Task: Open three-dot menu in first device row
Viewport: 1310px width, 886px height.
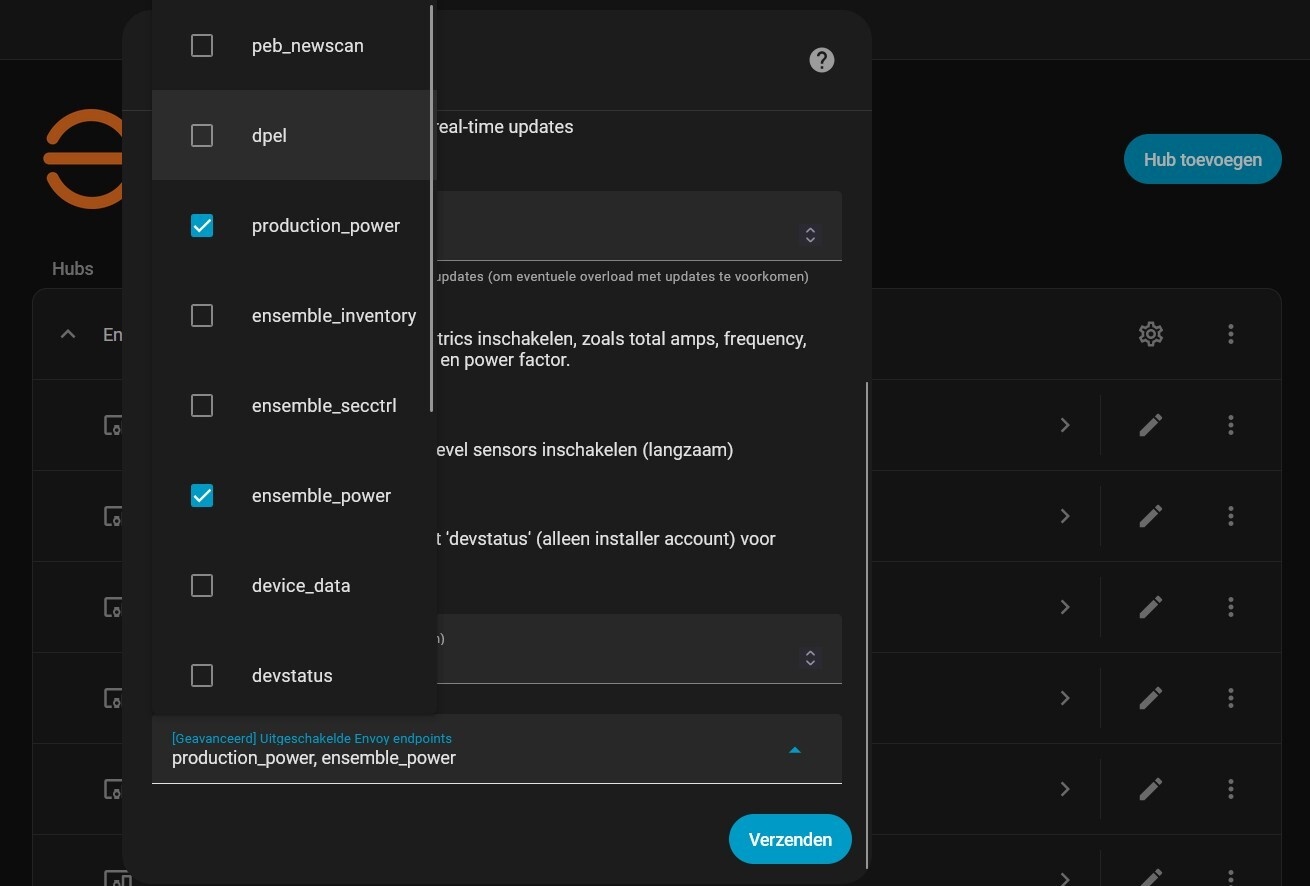Action: tap(1231, 425)
